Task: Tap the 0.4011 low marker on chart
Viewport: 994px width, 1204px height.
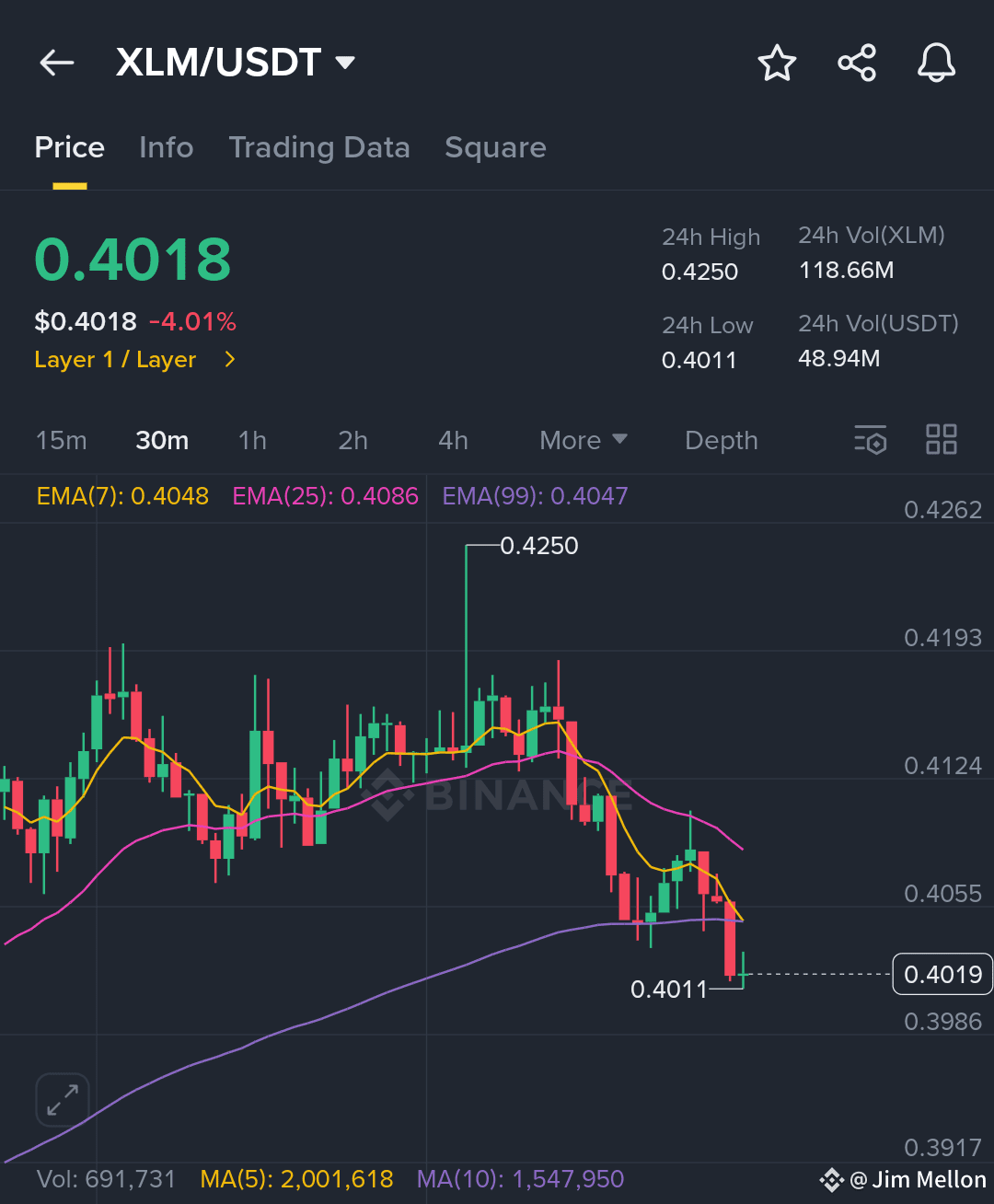Action: (x=668, y=990)
